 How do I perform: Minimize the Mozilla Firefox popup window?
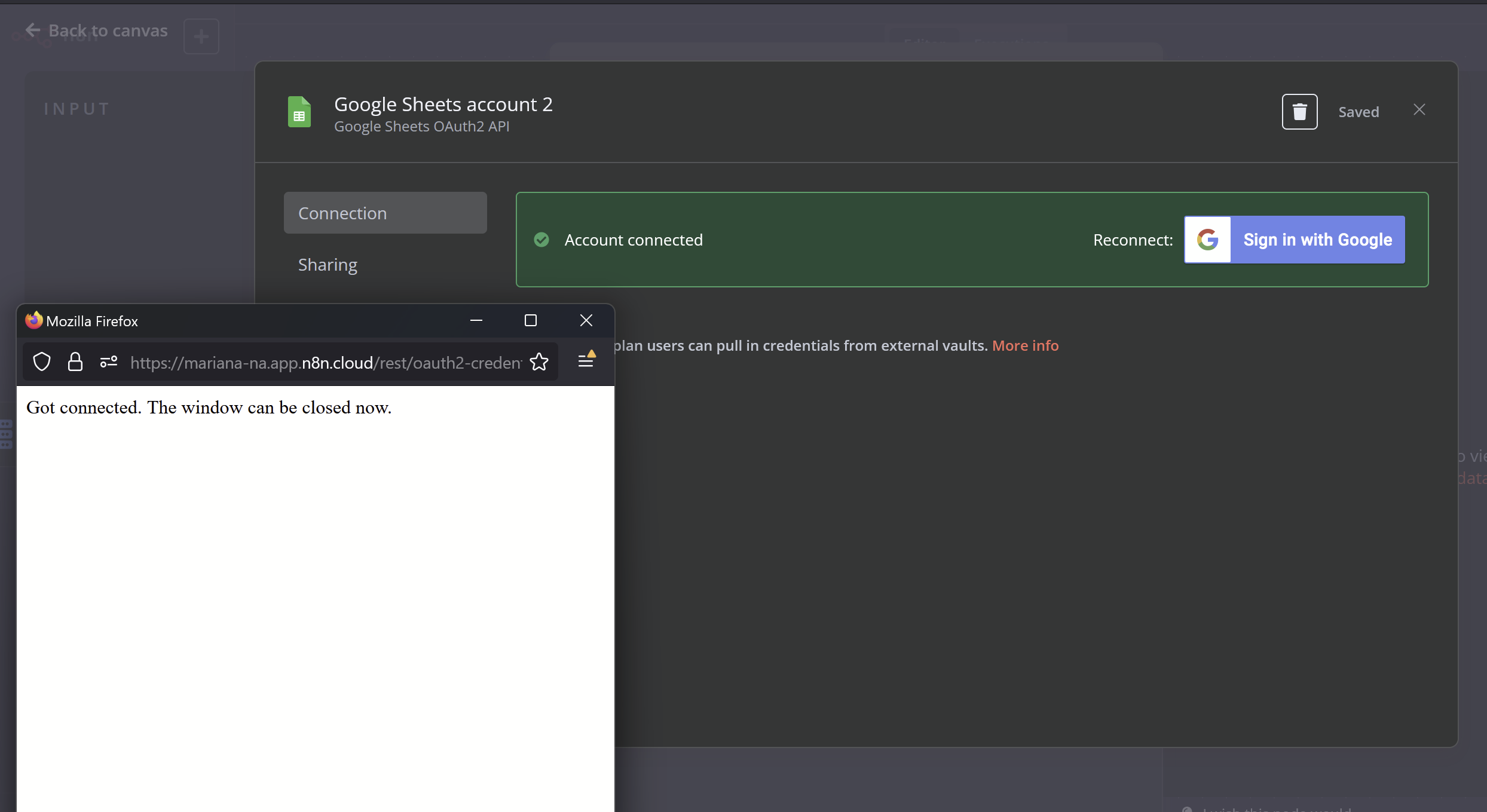[x=476, y=320]
